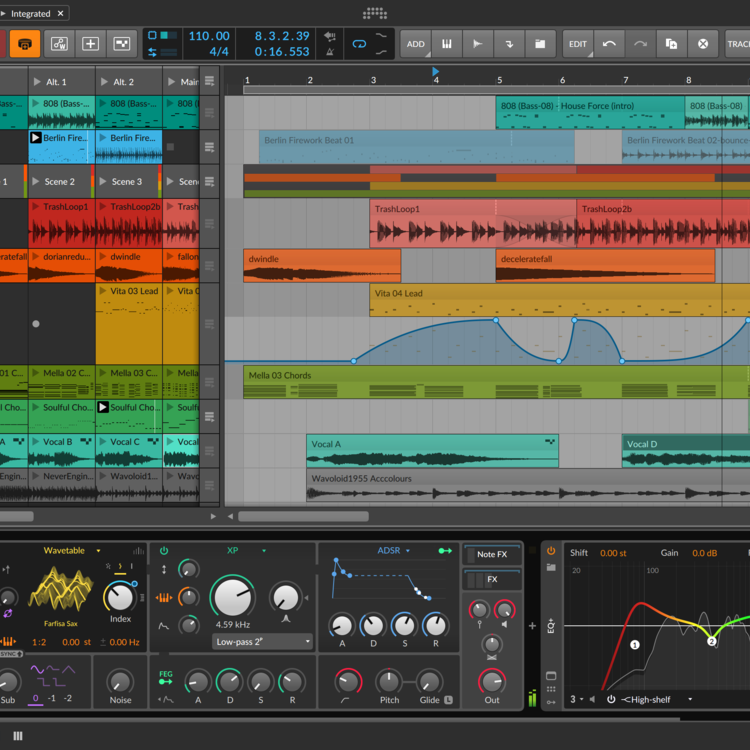Select the 0 sub octave option
The width and height of the screenshot is (750, 750).
point(35,698)
